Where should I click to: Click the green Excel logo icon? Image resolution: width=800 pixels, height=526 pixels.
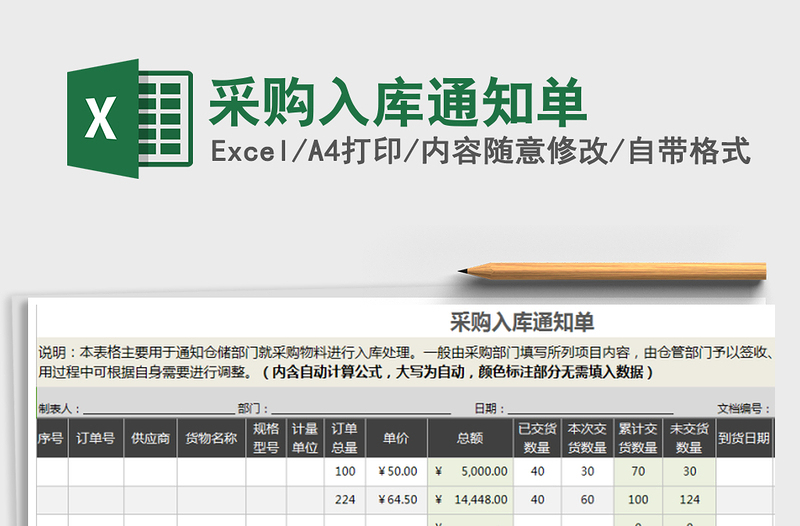pyautogui.click(x=130, y=118)
